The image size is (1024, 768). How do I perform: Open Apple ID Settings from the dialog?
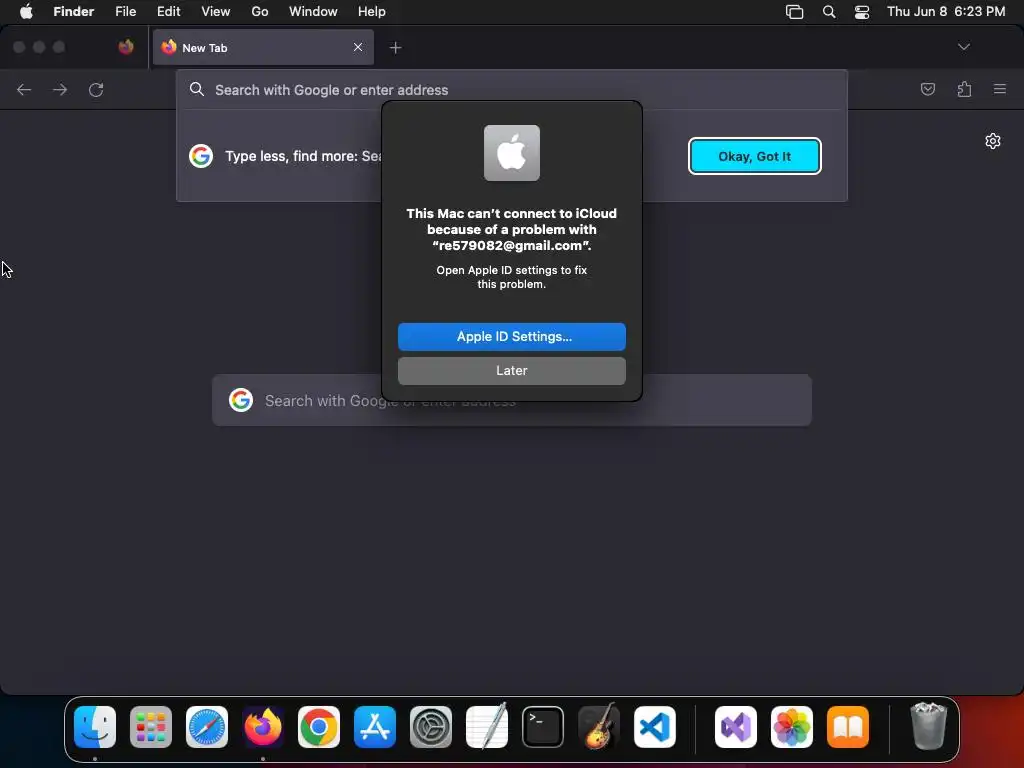tap(511, 336)
